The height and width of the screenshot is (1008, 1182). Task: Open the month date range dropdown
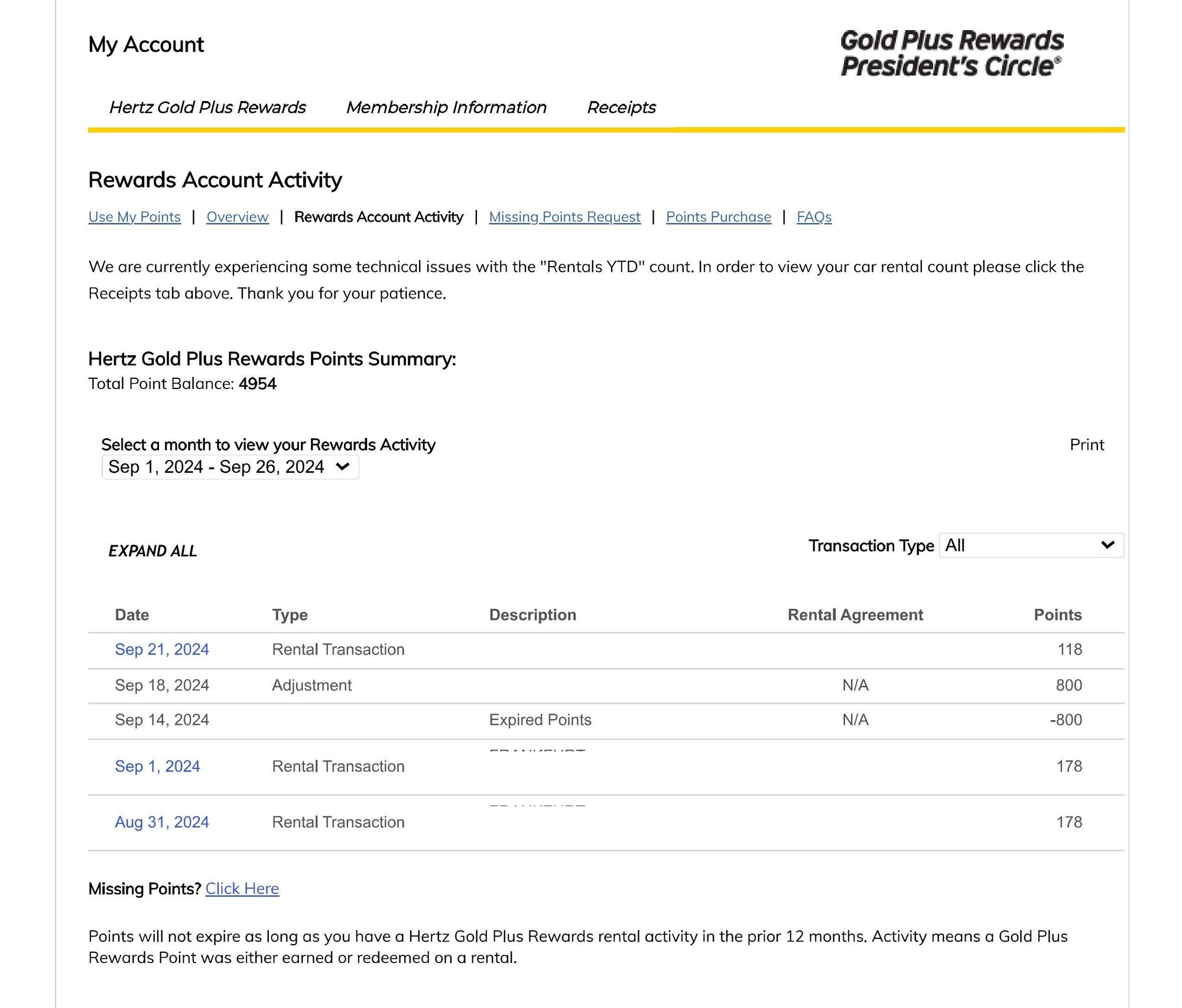pyautogui.click(x=230, y=467)
